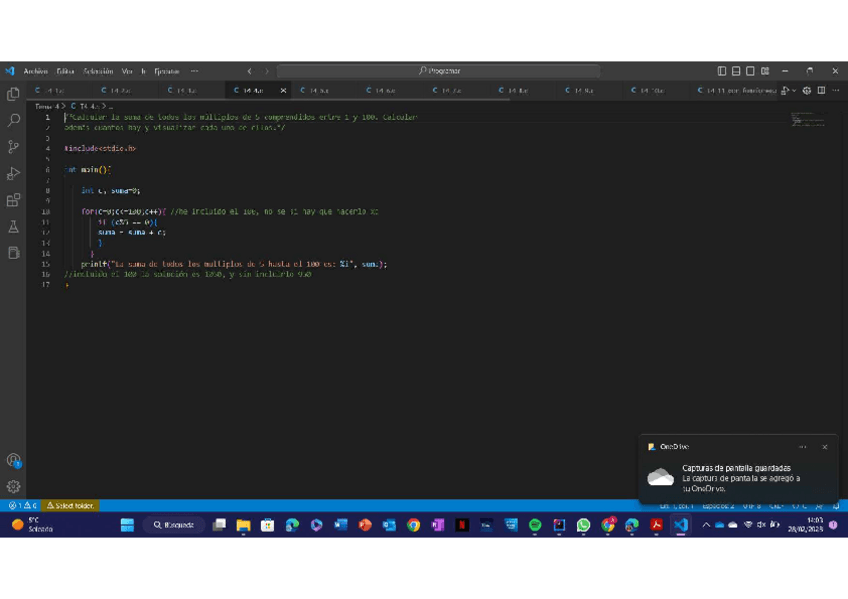Toggle the secondary side bar layout button
The height and width of the screenshot is (599, 848).
click(750, 71)
